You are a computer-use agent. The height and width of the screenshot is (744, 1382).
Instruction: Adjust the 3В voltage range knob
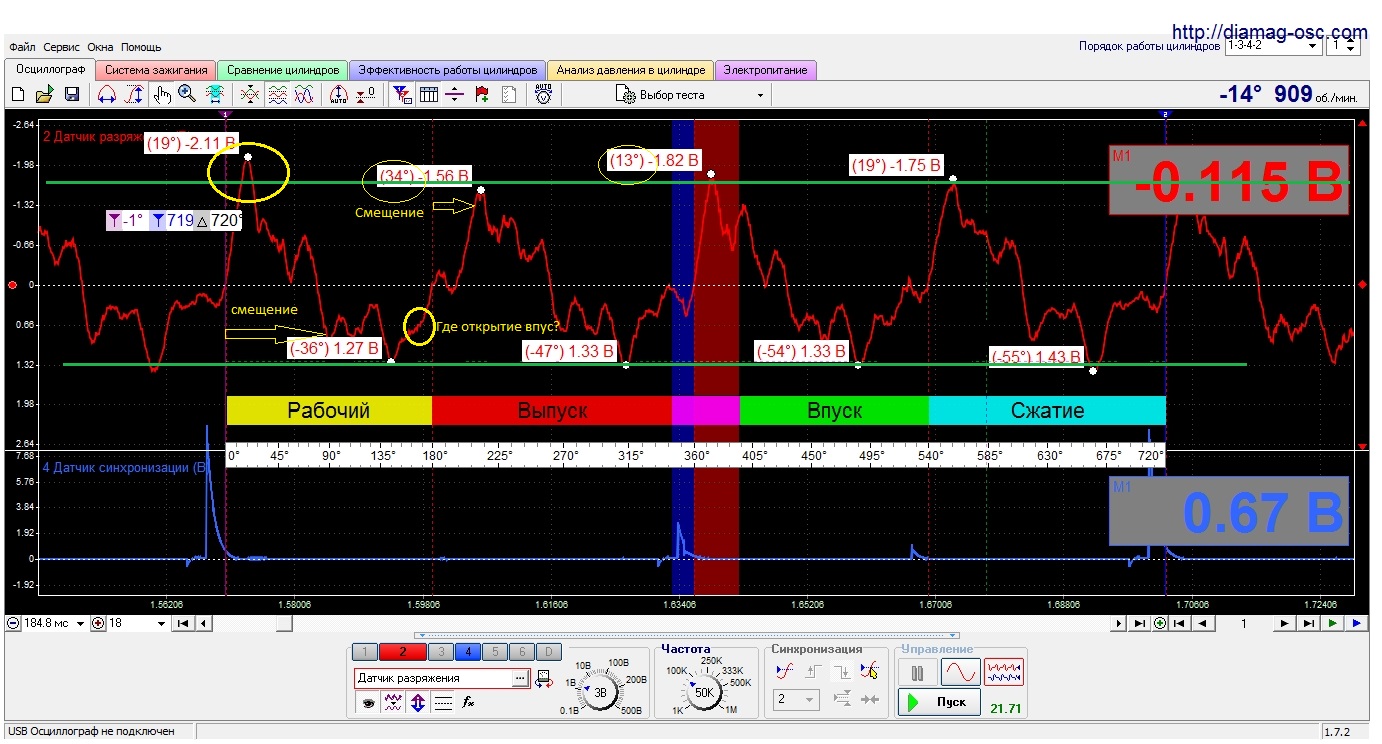tap(600, 692)
